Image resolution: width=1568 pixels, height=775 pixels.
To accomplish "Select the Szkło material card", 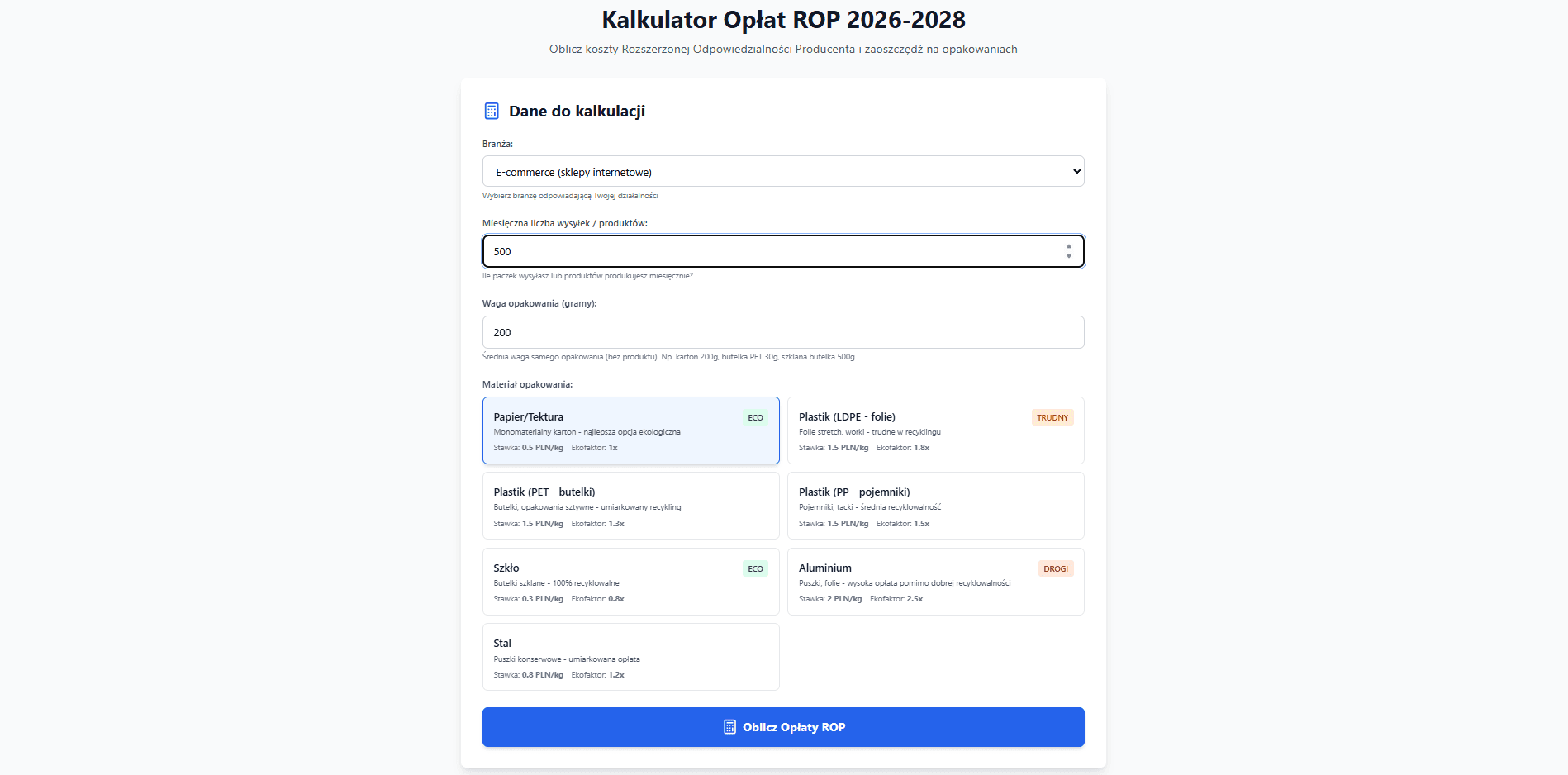I will (x=630, y=582).
